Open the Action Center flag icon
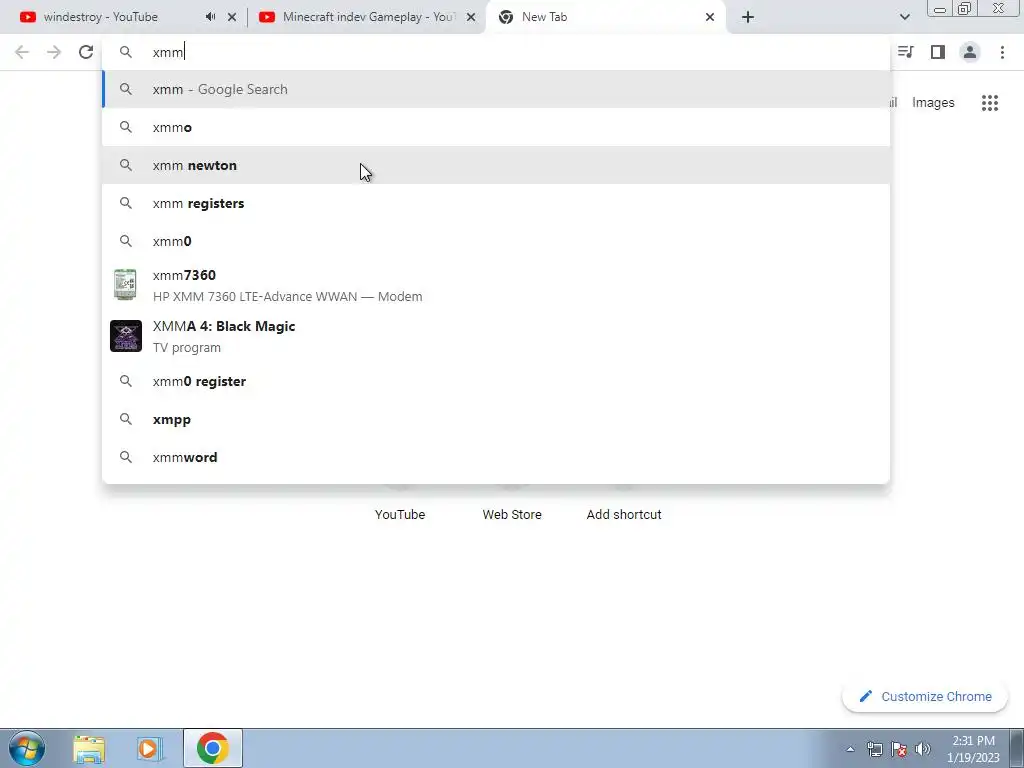The height and width of the screenshot is (768, 1024). (x=899, y=749)
